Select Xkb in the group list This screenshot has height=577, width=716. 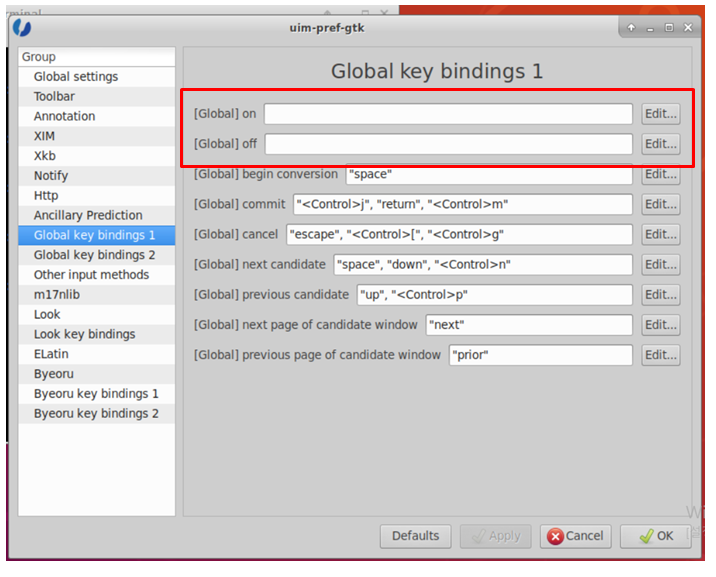[96, 156]
